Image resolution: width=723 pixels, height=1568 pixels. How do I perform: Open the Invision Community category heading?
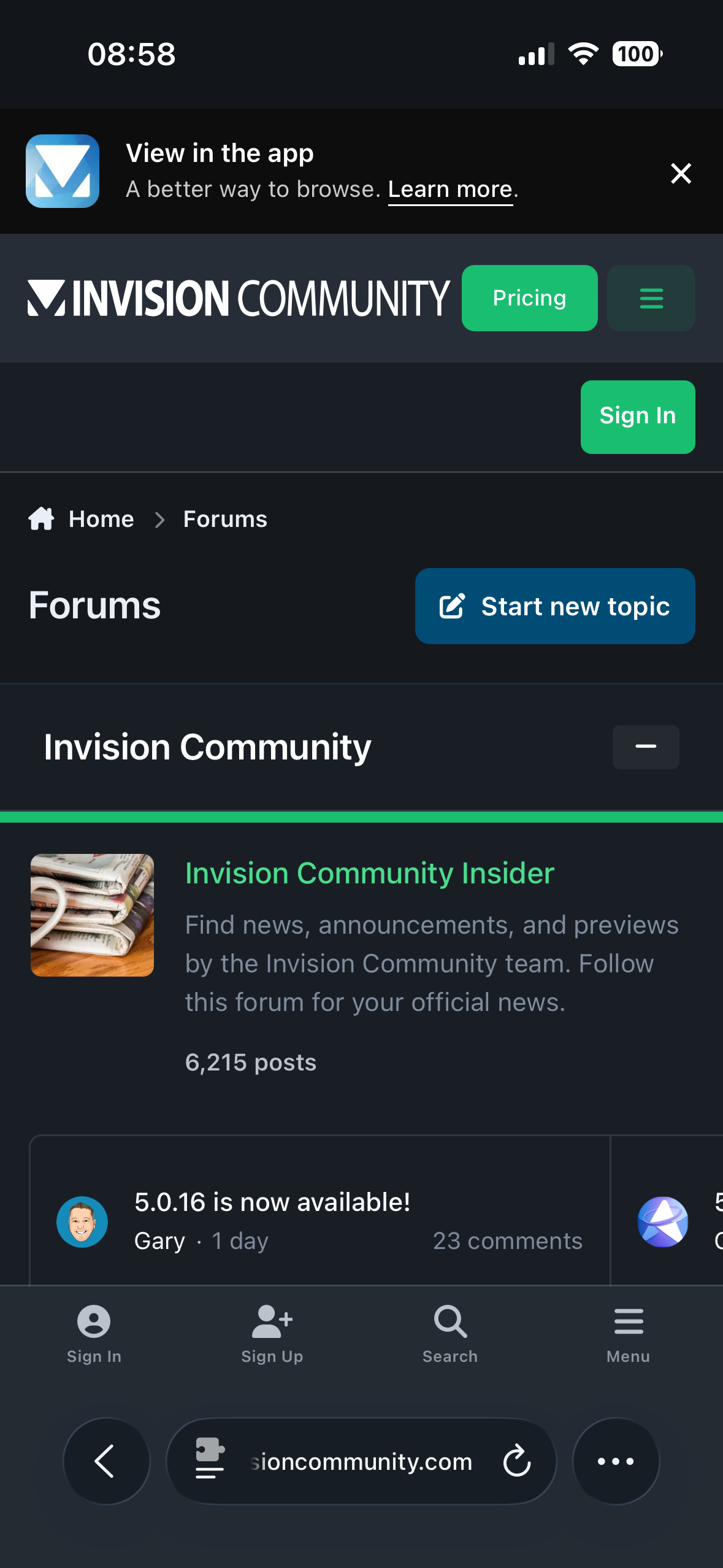[x=207, y=747]
